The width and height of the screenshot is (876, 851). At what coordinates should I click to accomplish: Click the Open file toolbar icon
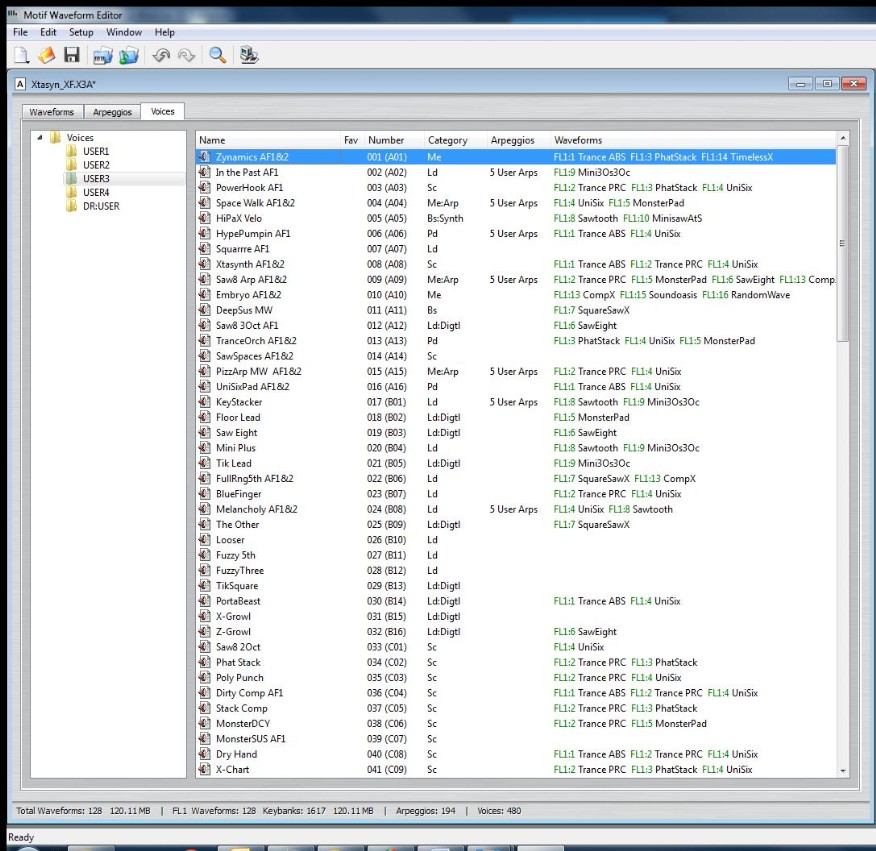pyautogui.click(x=46, y=55)
